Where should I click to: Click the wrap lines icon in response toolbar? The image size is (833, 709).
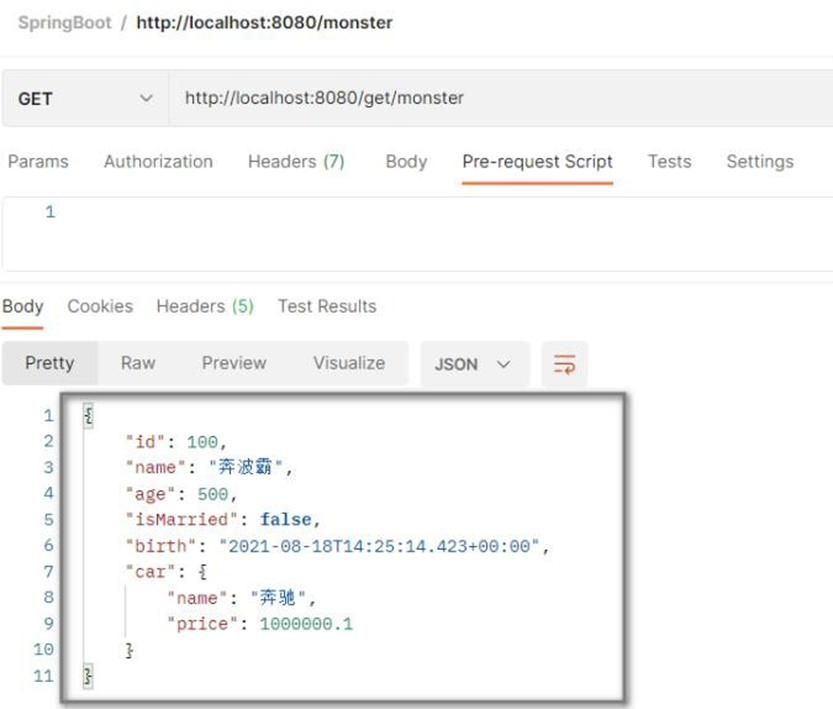[565, 365]
